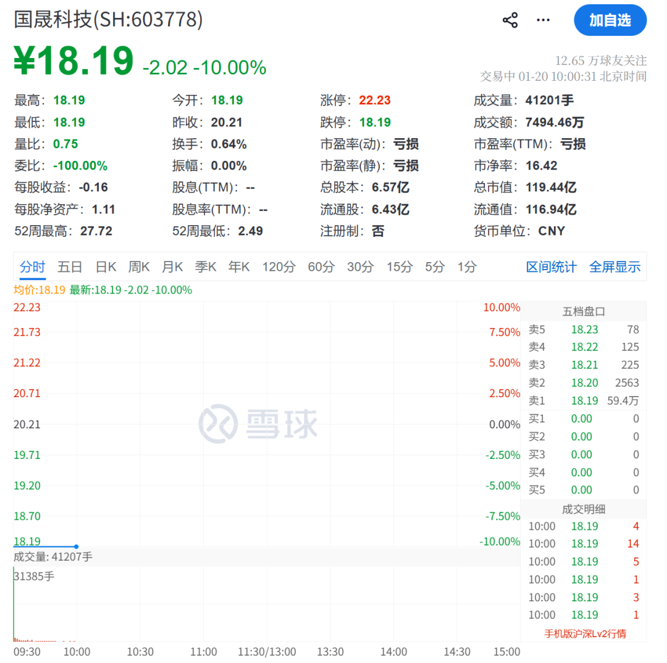
Task: Select the 120分 interval tab
Action: pos(279,267)
